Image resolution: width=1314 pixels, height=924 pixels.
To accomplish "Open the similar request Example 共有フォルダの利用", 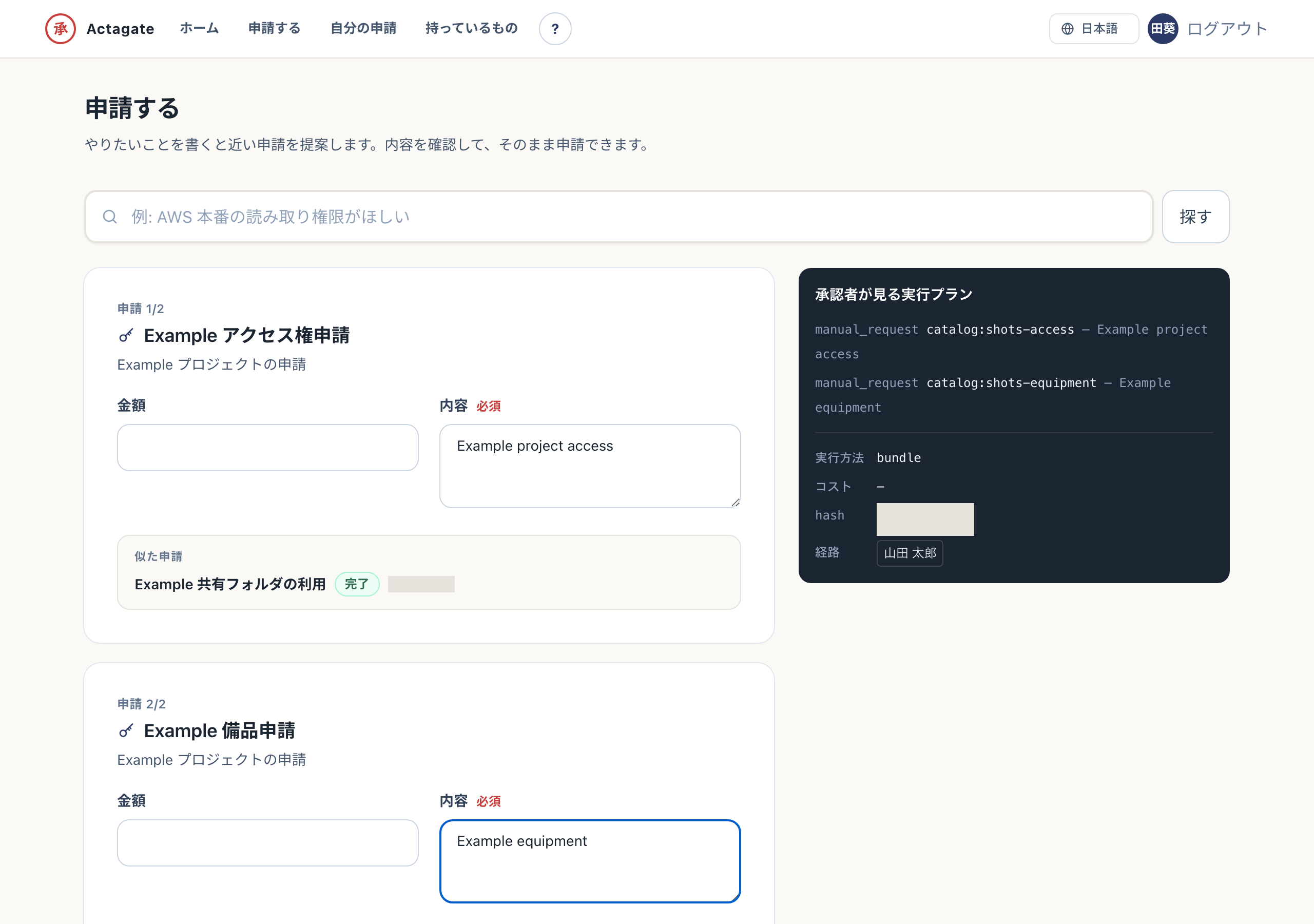I will [x=230, y=585].
